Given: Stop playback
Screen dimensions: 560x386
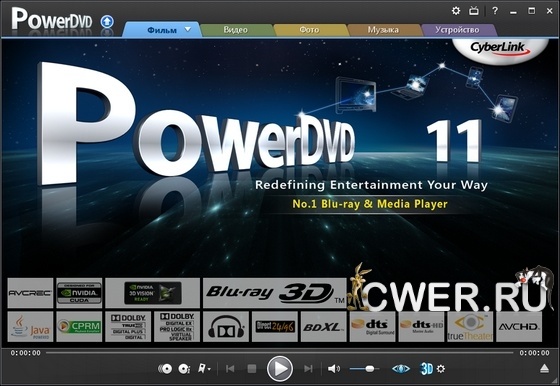Looking at the screenshot, I should (252, 369).
